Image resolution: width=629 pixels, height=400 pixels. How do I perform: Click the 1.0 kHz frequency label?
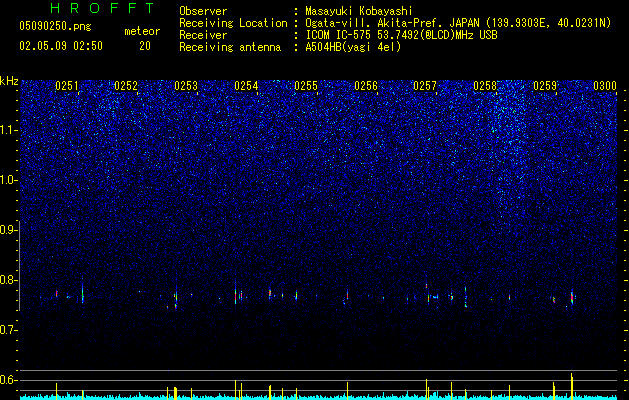[8, 180]
